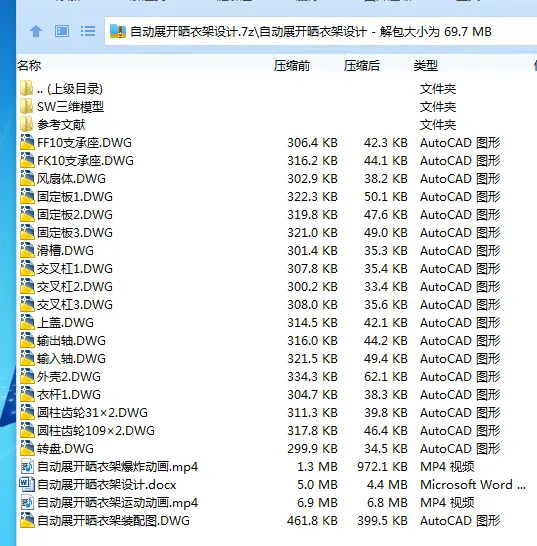The height and width of the screenshot is (546, 537).
Task: Select file name 输出轴.DWG
Action: click(x=71, y=341)
